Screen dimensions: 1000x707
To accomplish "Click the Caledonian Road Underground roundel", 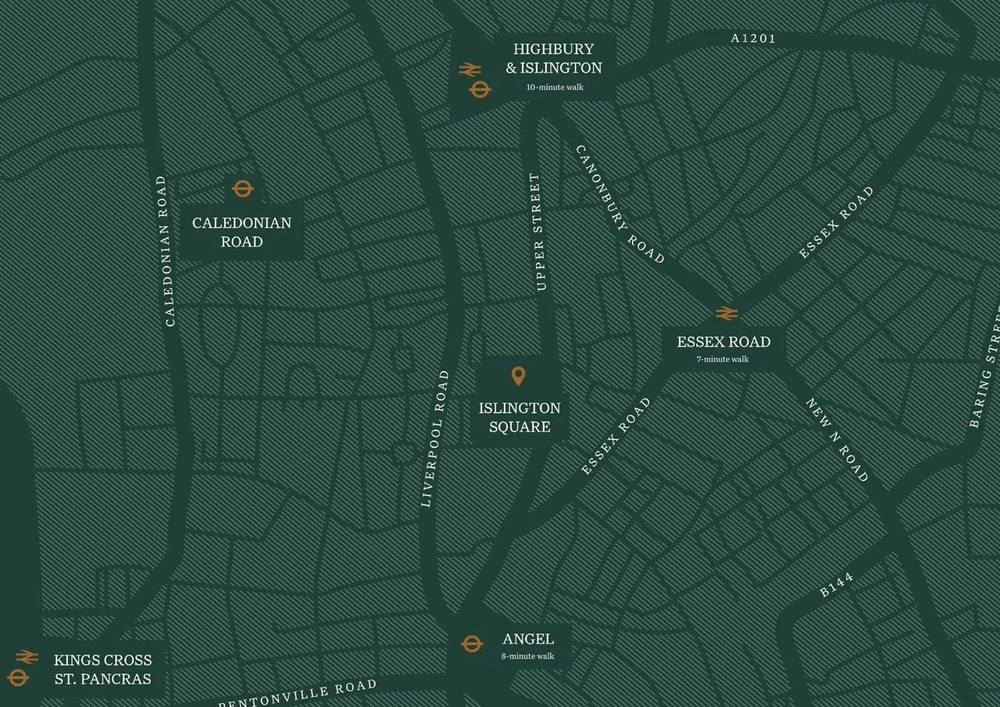I will point(241,186).
